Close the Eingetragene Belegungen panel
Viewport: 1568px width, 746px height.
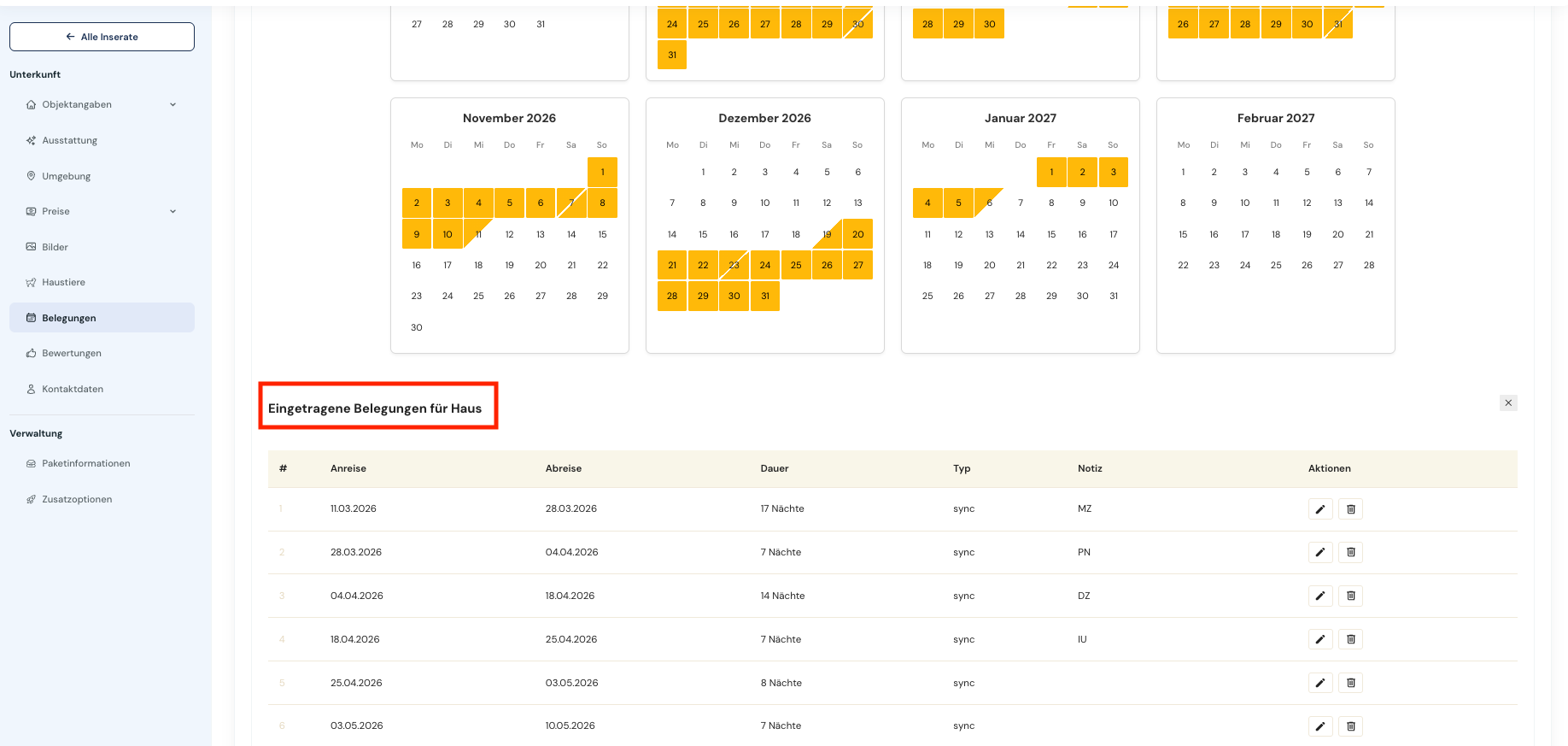[1507, 403]
